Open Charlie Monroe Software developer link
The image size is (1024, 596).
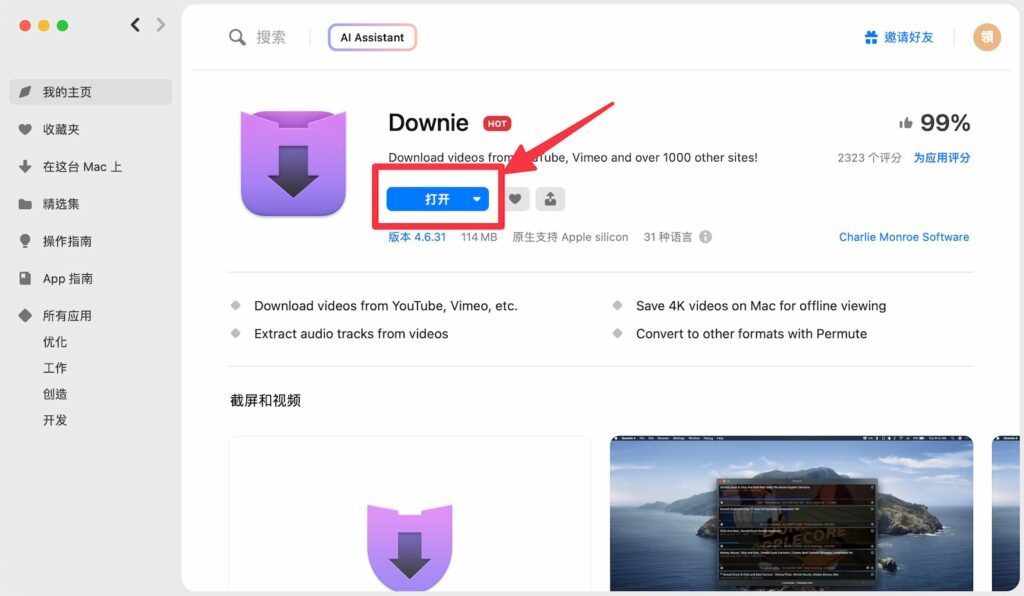(x=904, y=237)
